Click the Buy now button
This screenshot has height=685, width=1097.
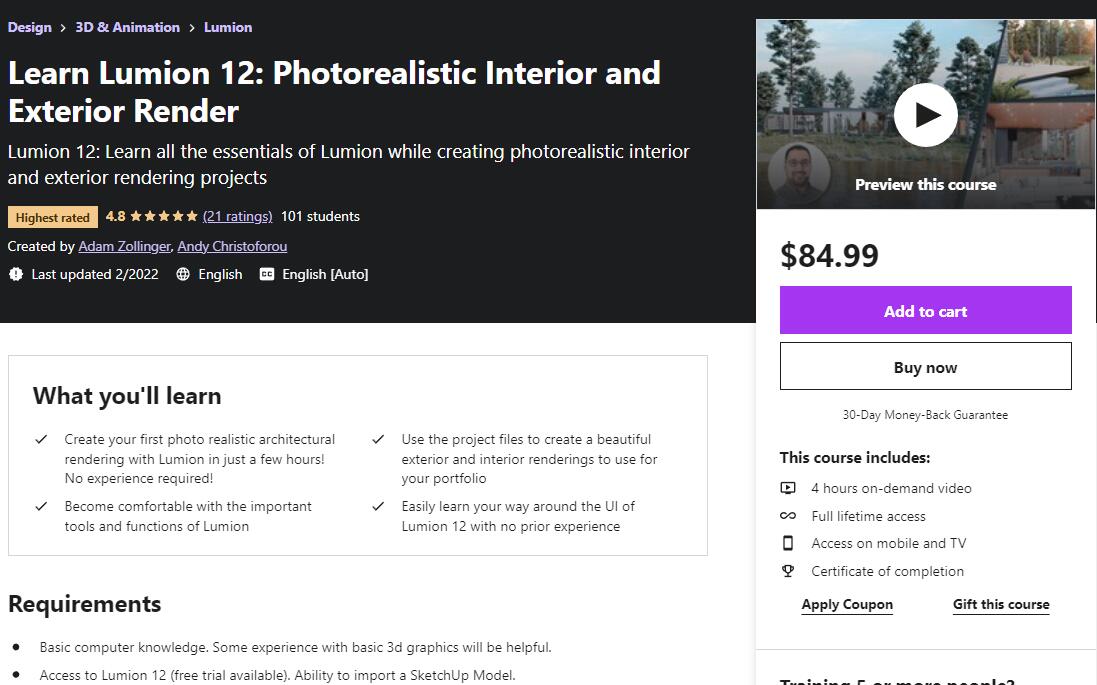(x=926, y=366)
